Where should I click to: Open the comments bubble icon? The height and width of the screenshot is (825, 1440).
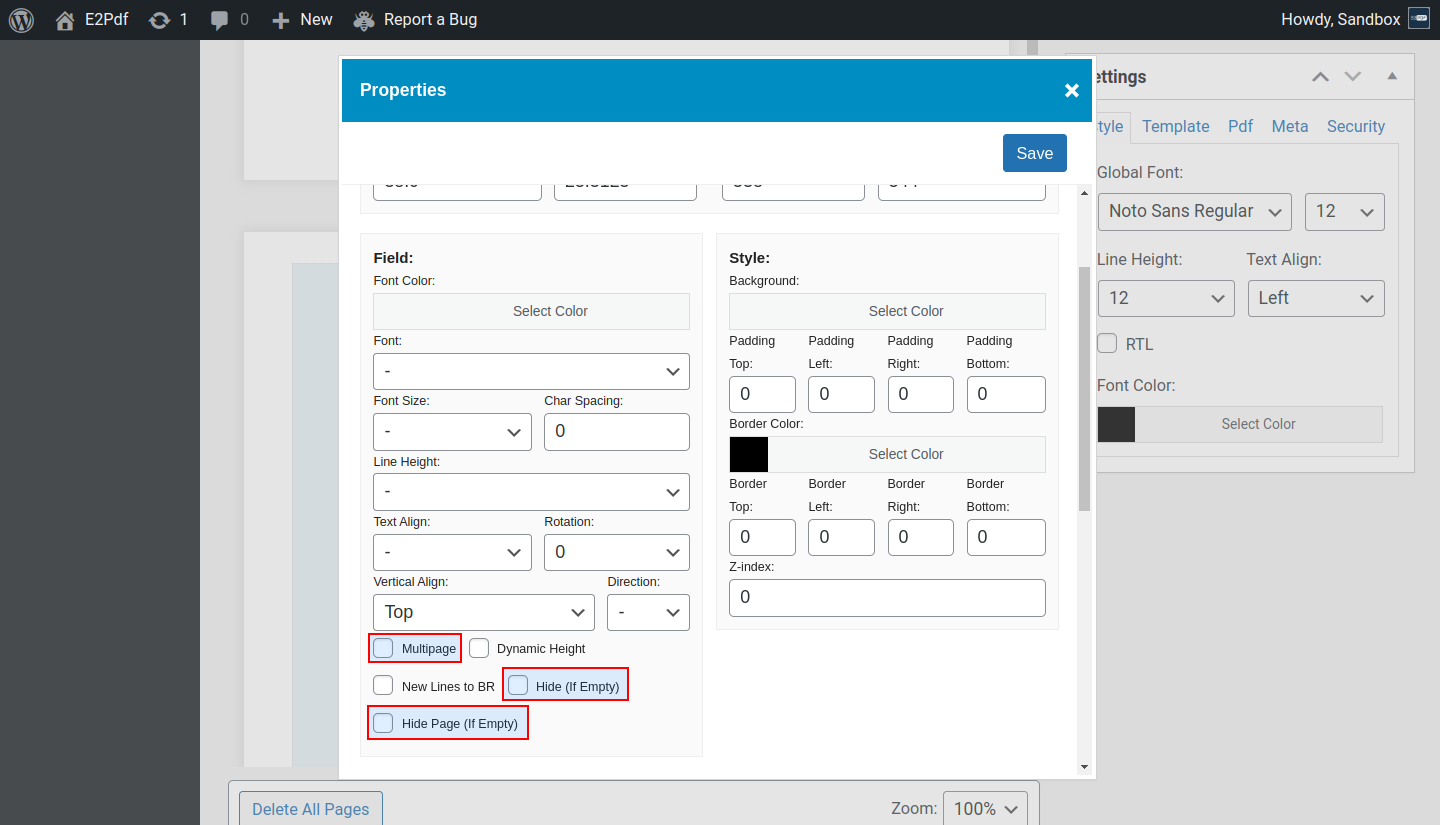point(220,20)
